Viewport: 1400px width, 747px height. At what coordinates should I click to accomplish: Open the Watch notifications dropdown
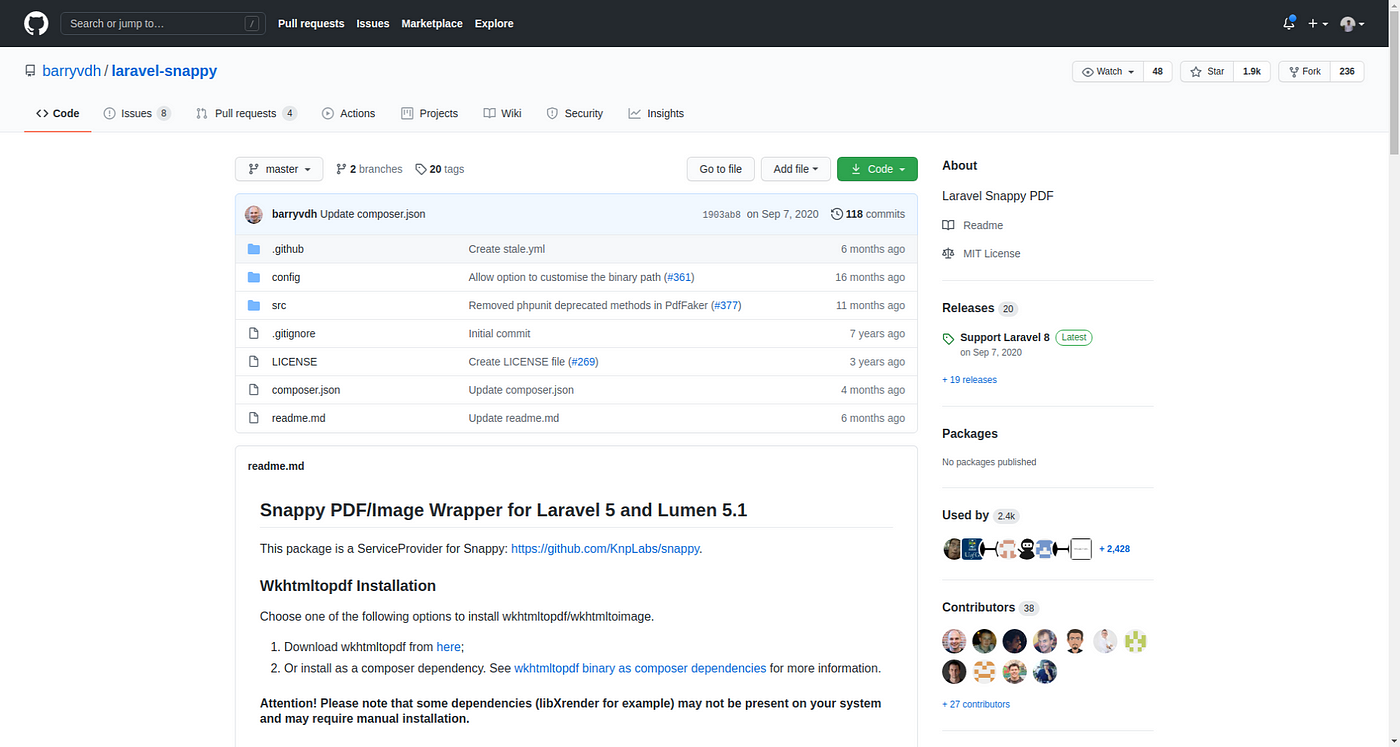[1108, 72]
